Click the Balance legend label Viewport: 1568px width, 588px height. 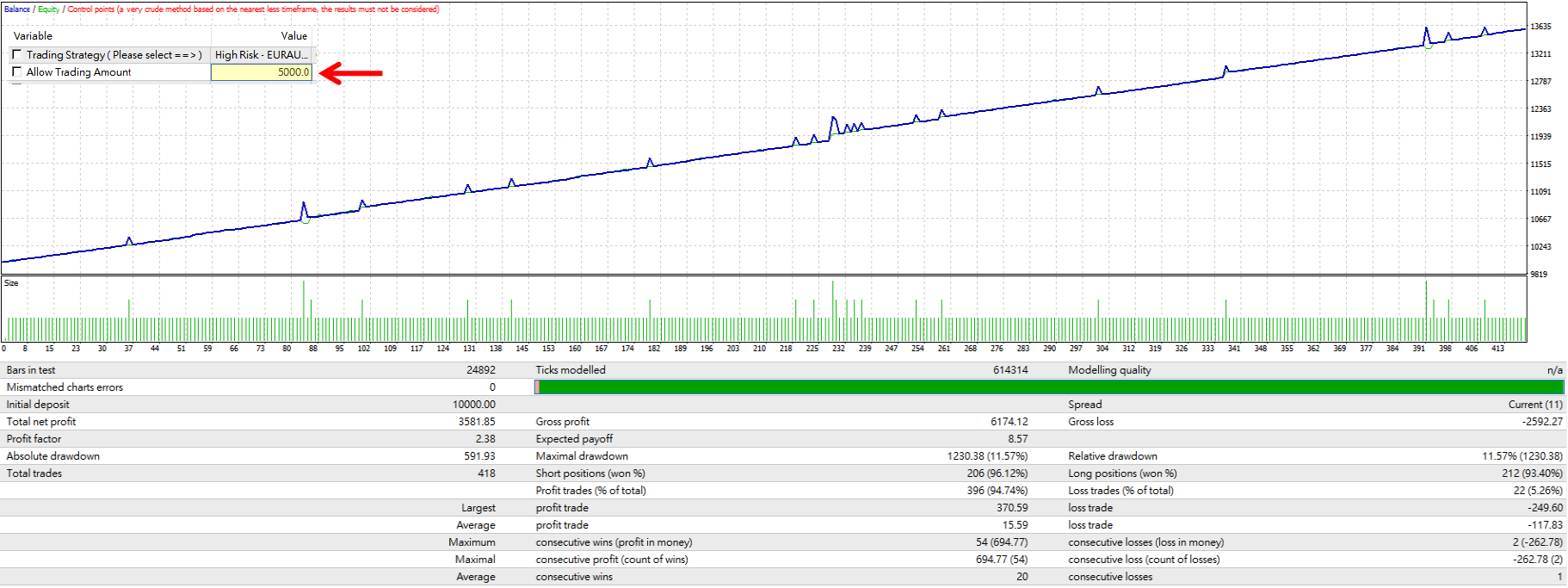pyautogui.click(x=17, y=9)
